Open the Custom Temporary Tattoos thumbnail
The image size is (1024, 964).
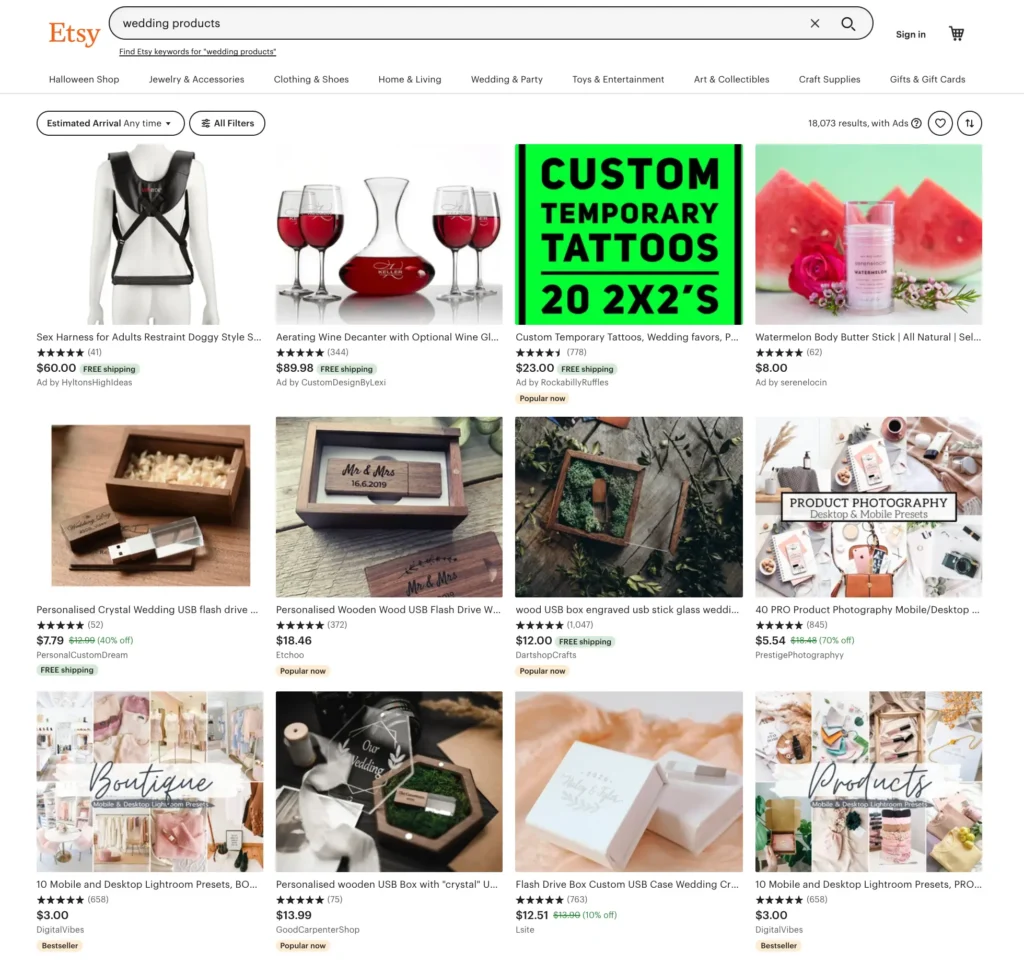pos(628,234)
